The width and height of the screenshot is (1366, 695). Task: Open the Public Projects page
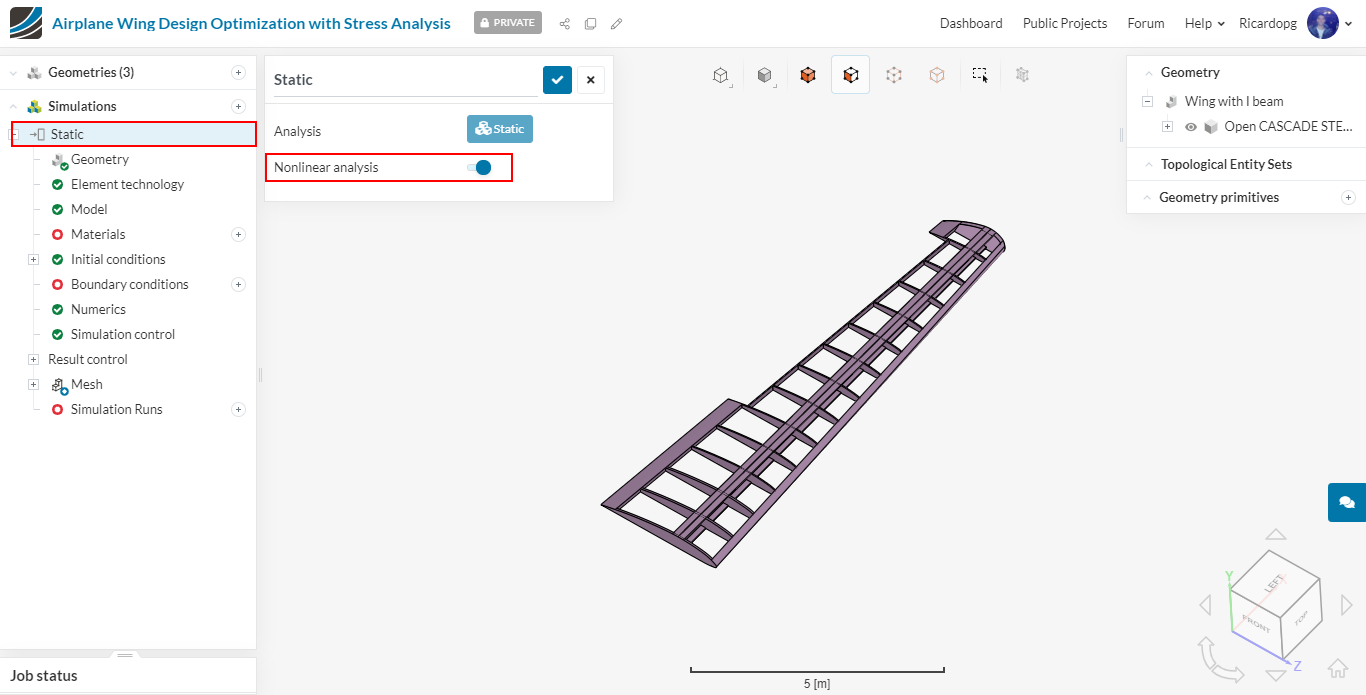(1064, 23)
